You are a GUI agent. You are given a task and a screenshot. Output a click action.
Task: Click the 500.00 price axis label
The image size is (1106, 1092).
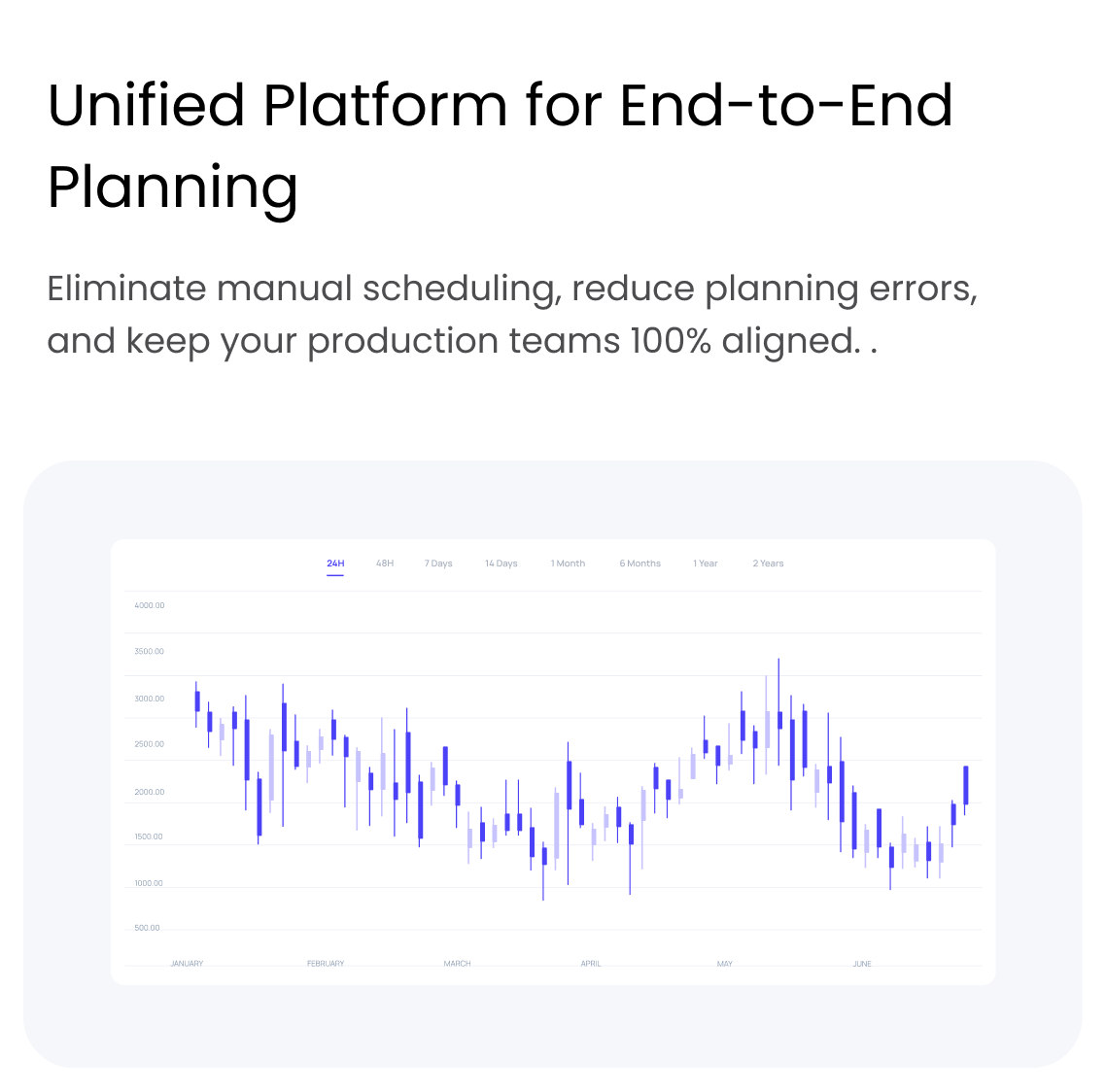point(147,928)
